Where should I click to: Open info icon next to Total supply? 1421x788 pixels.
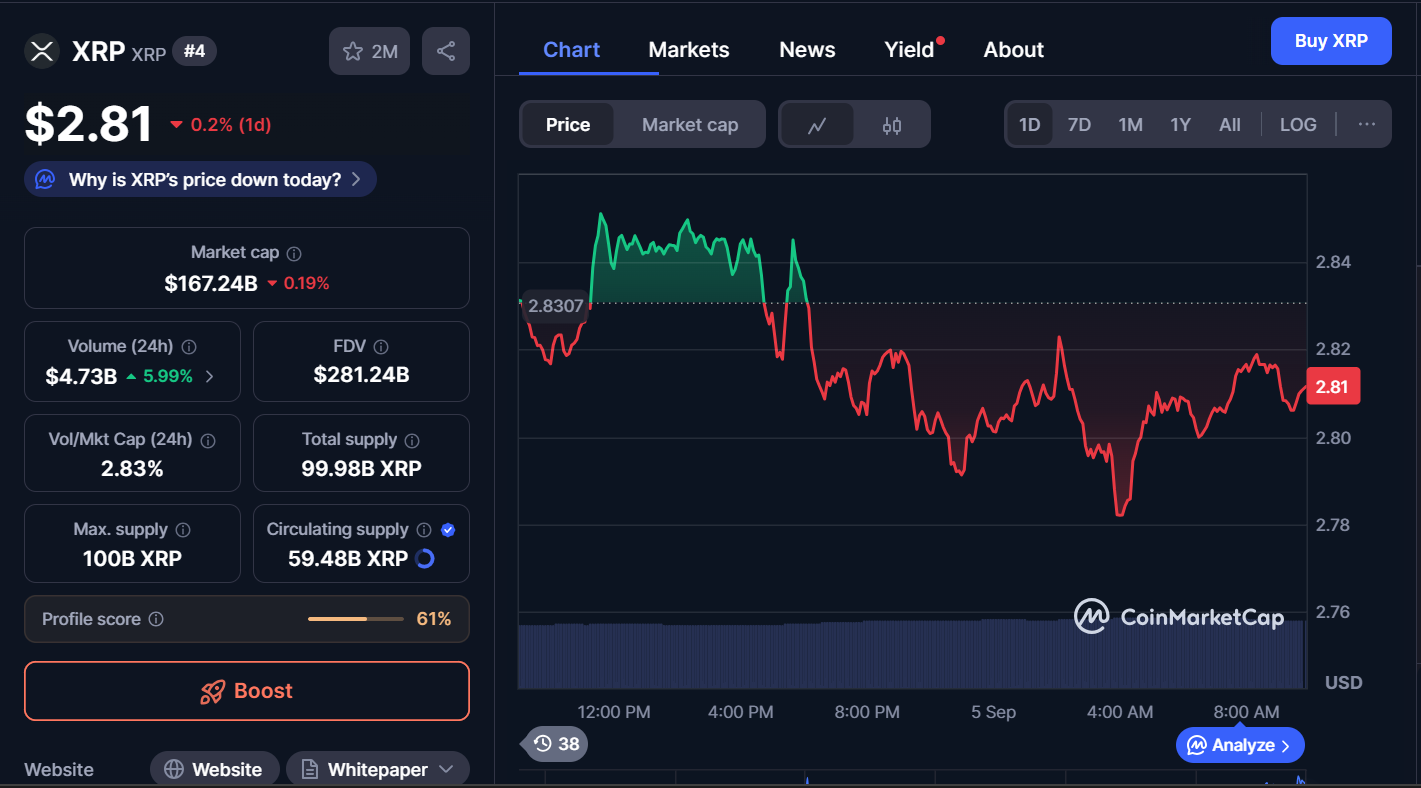pyautogui.click(x=412, y=440)
